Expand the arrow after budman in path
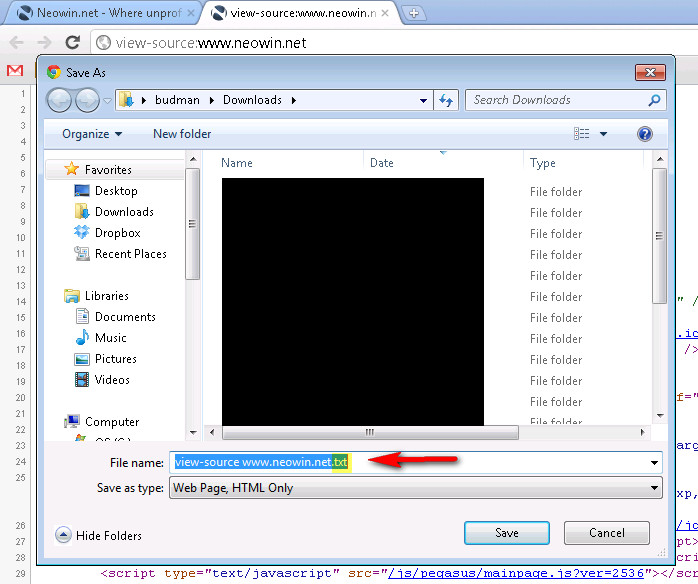 pyautogui.click(x=212, y=101)
